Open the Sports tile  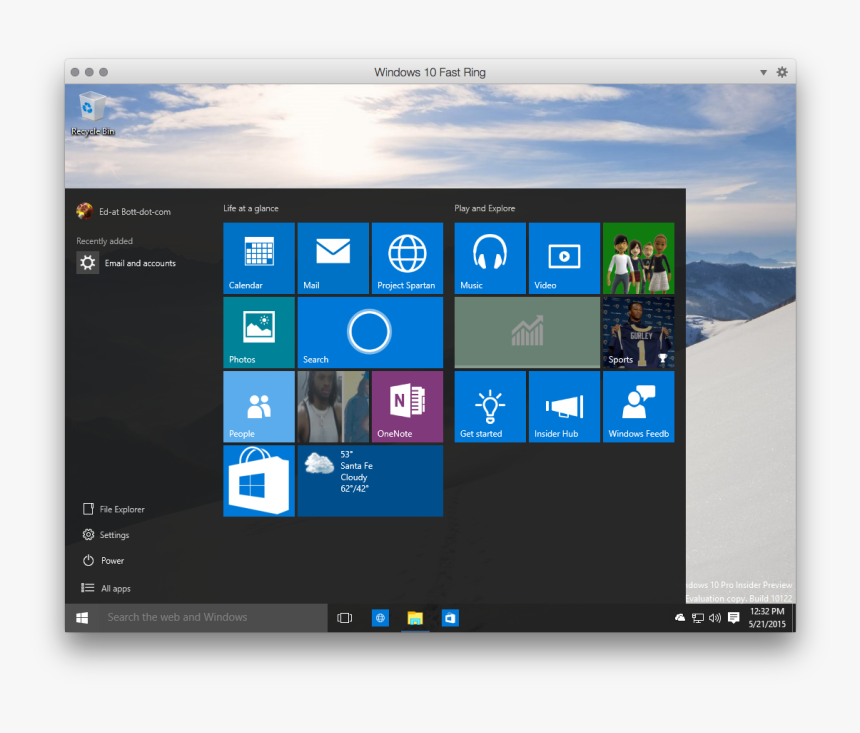coord(638,332)
